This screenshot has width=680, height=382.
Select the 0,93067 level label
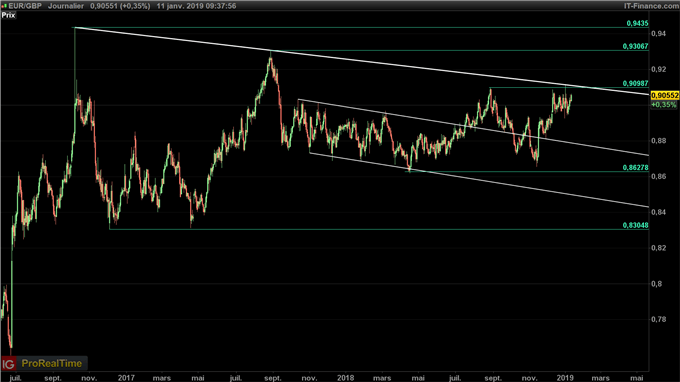pyautogui.click(x=635, y=46)
